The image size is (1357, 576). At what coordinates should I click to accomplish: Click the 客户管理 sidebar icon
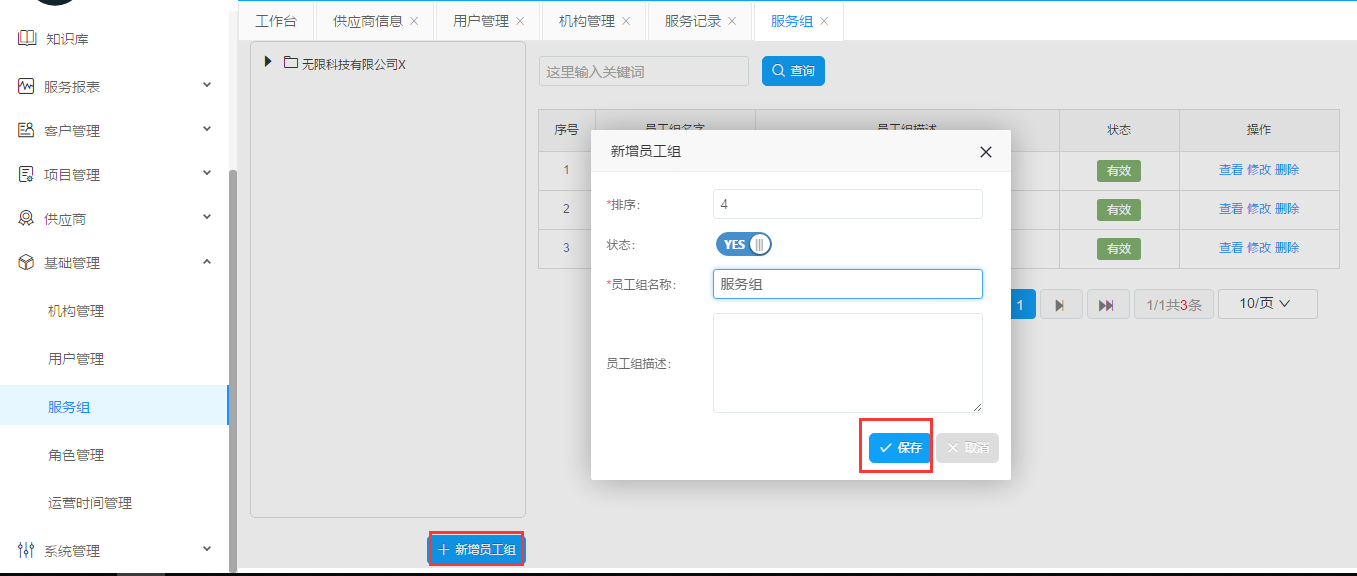tap(27, 131)
